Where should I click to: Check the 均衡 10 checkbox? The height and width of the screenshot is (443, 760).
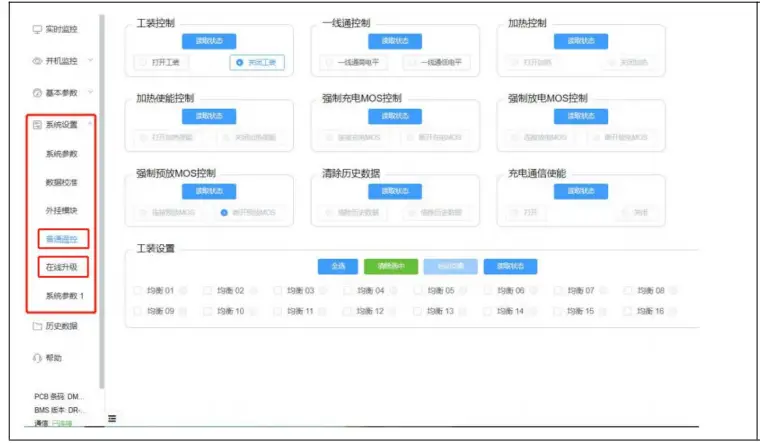(207, 311)
